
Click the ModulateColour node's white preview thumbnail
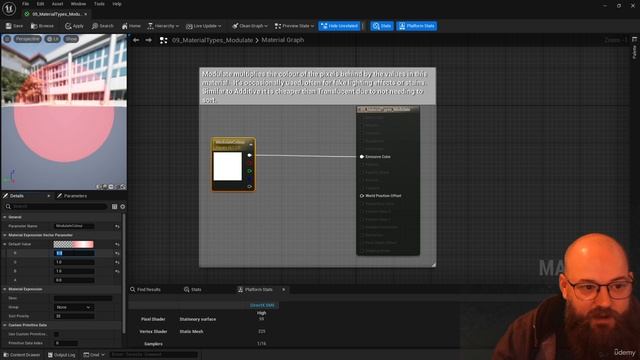(x=227, y=166)
